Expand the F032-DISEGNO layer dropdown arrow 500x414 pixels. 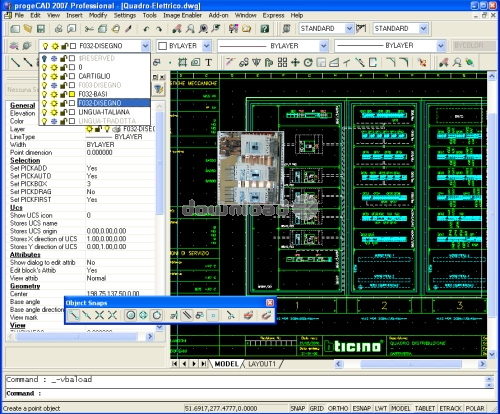(x=145, y=46)
